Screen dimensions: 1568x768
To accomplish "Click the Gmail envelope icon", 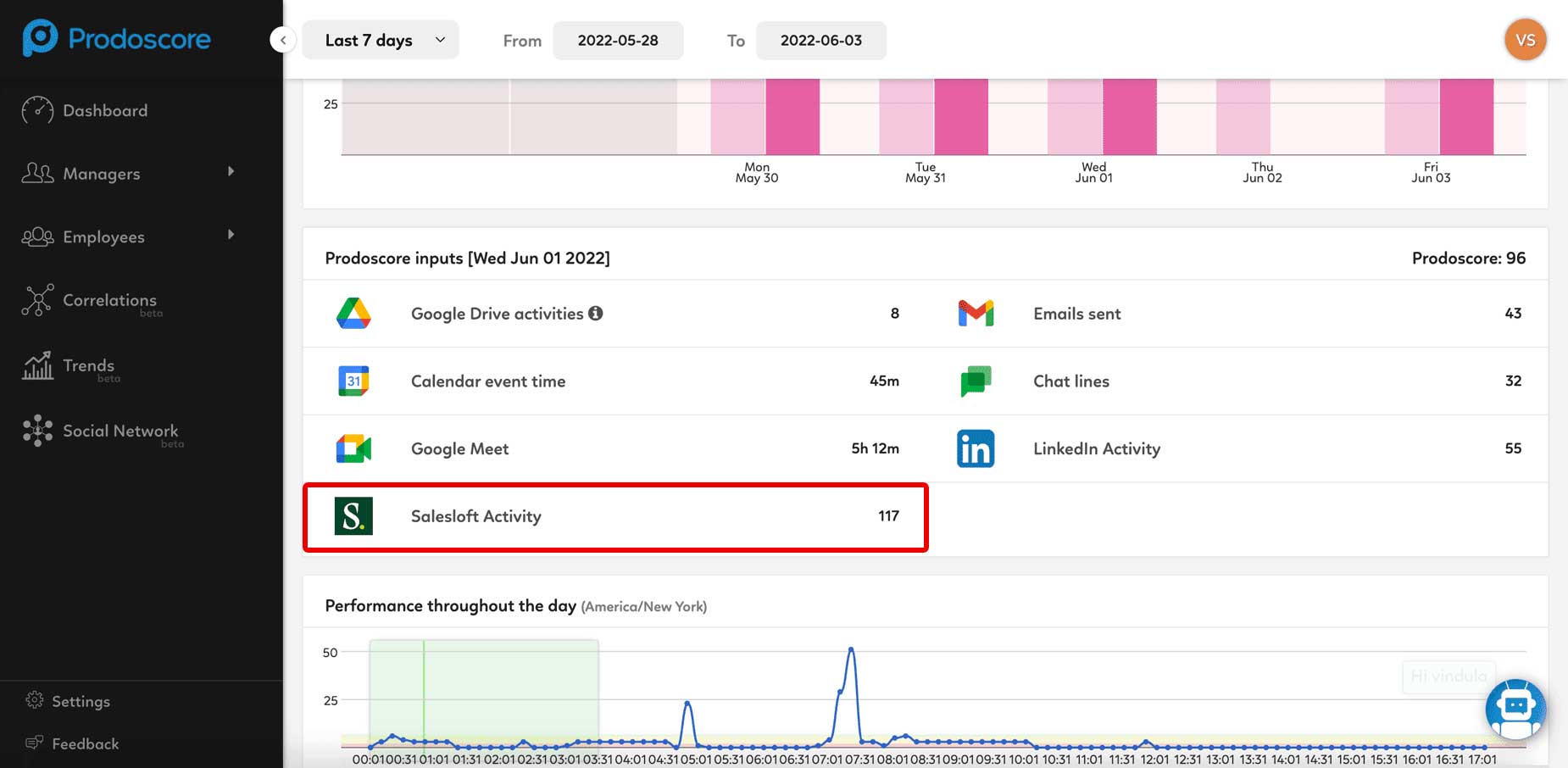I will coord(976,314).
